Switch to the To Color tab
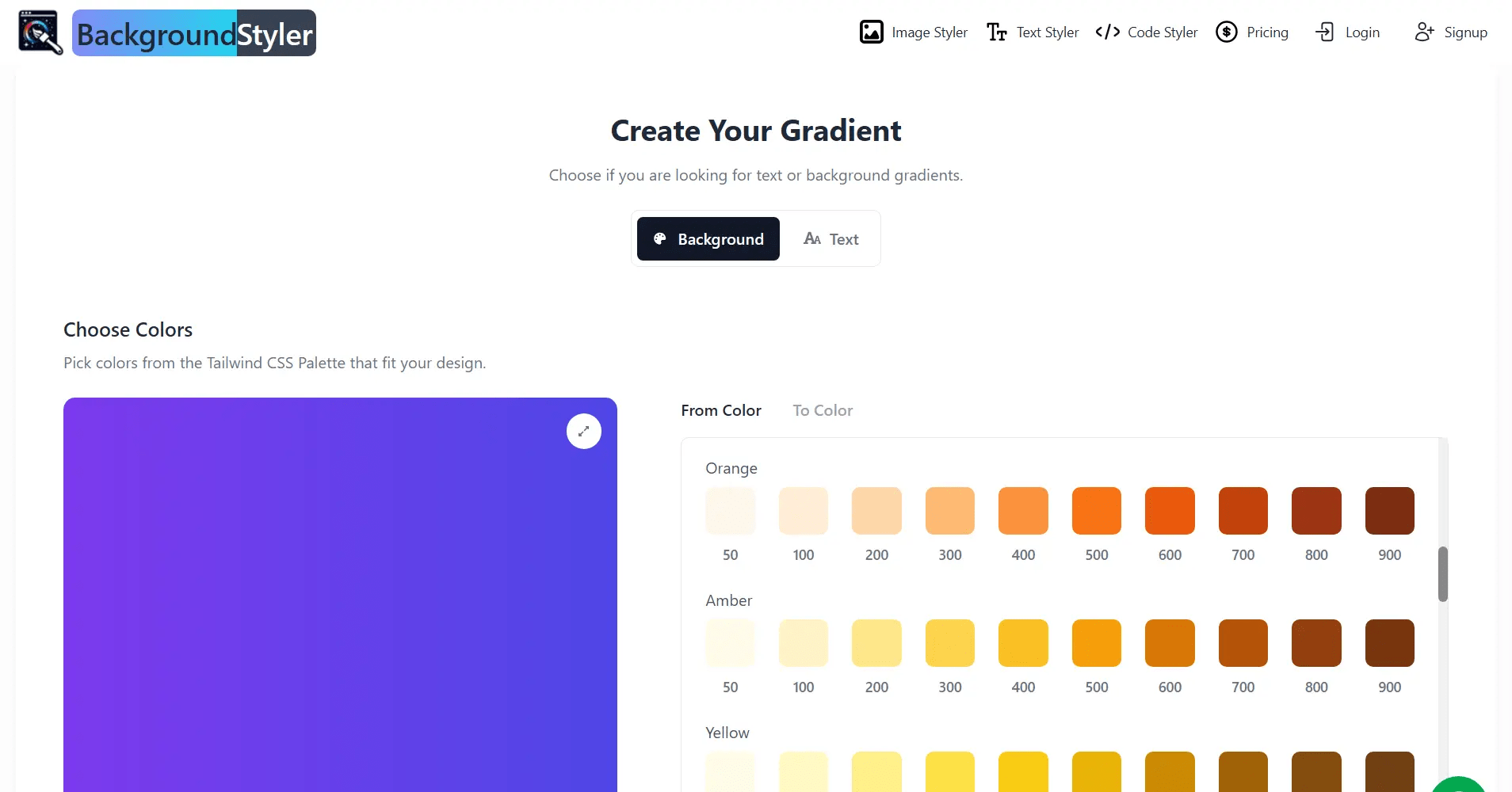This screenshot has height=792, width=1512. pos(823,410)
